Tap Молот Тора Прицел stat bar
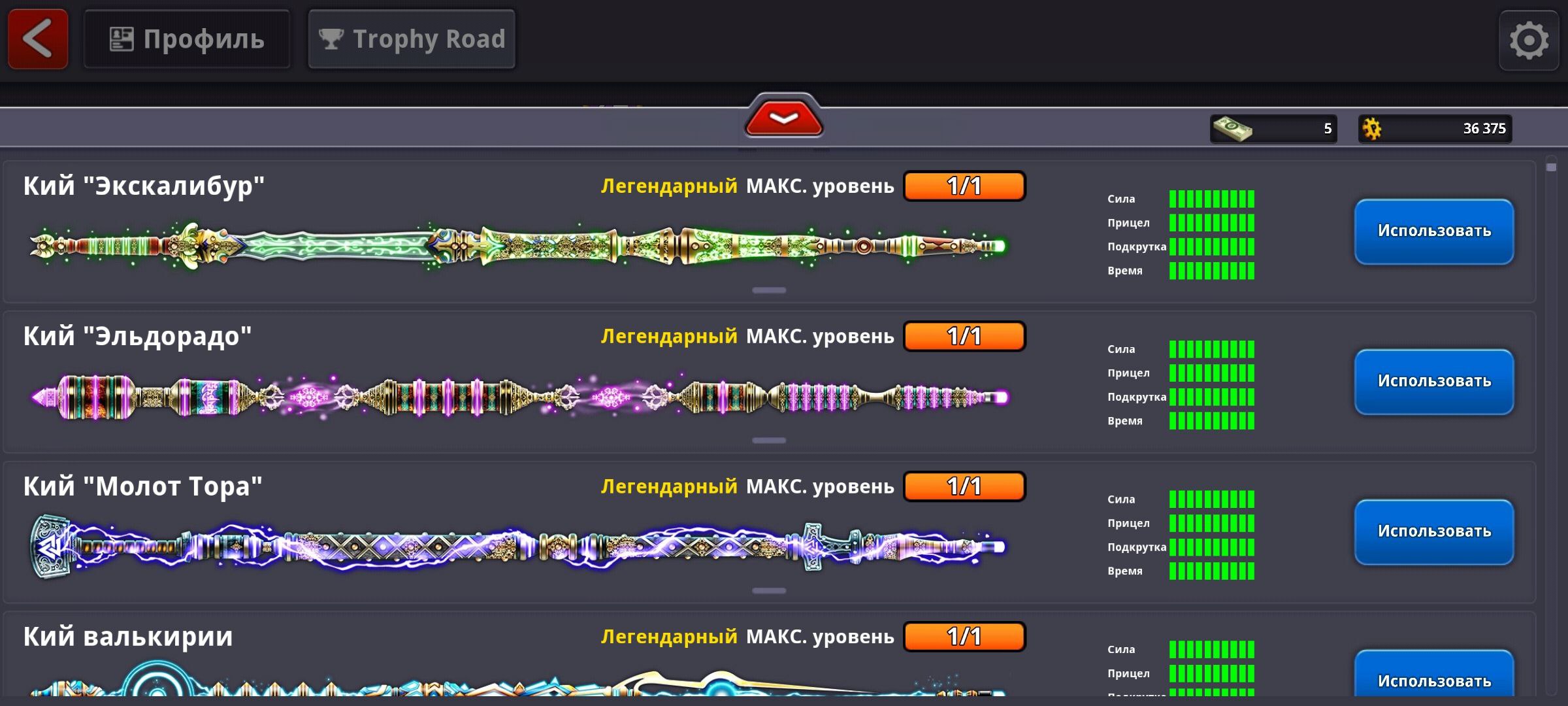This screenshot has height=706, width=1568. pyautogui.click(x=1212, y=524)
